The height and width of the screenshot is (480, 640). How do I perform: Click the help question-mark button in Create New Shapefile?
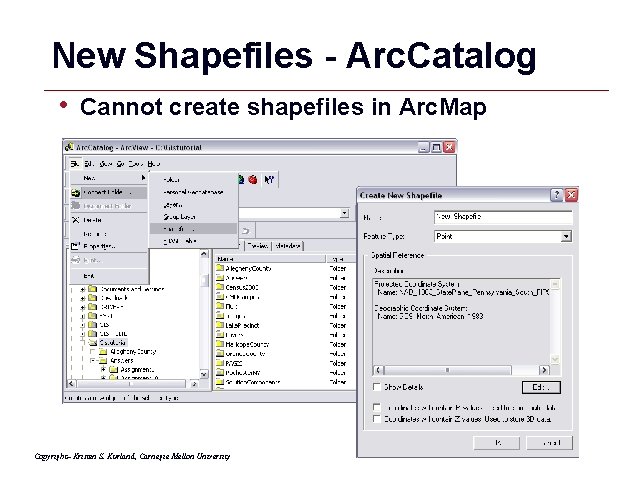[556, 195]
